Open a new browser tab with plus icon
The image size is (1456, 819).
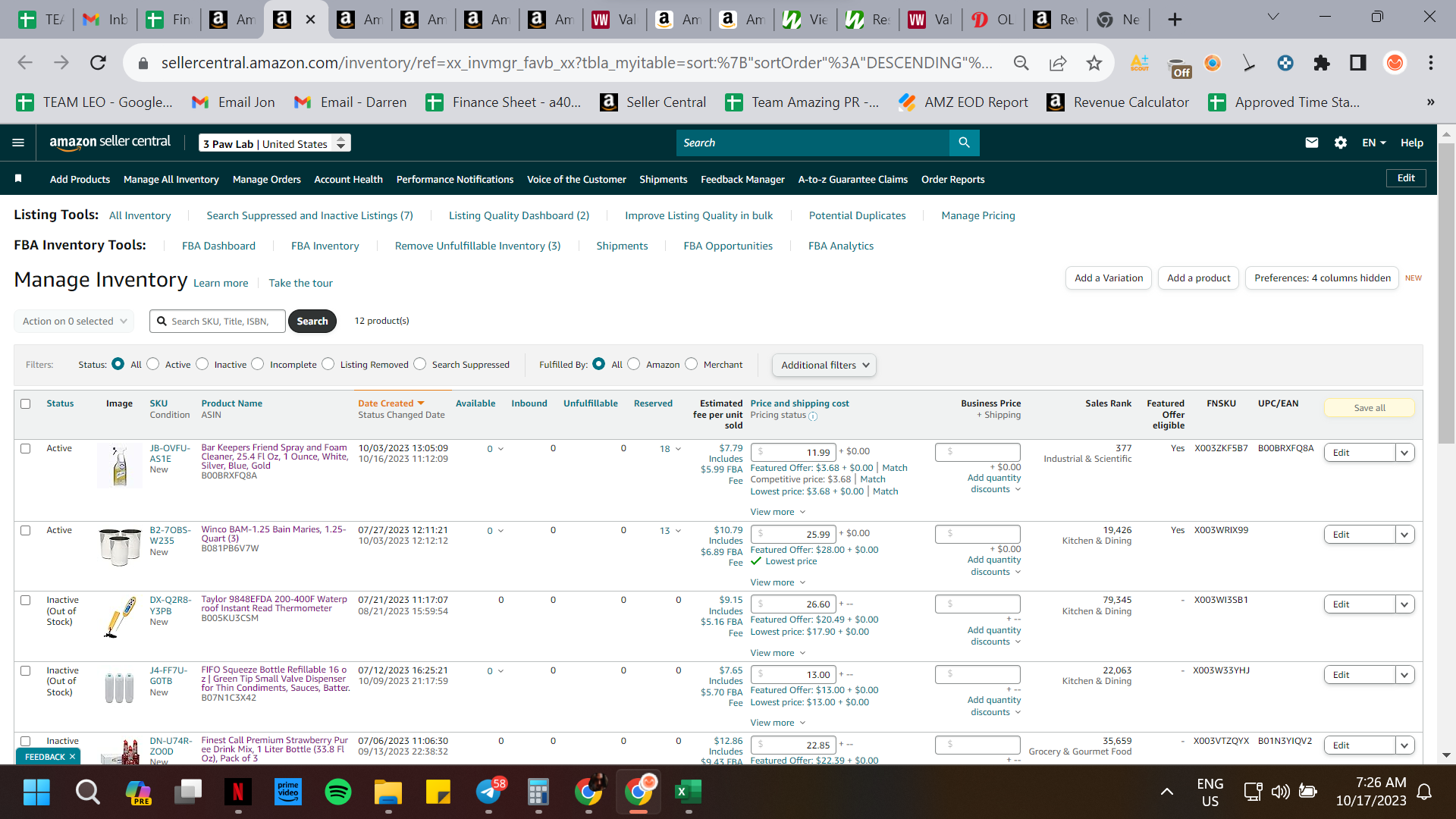tap(1175, 20)
